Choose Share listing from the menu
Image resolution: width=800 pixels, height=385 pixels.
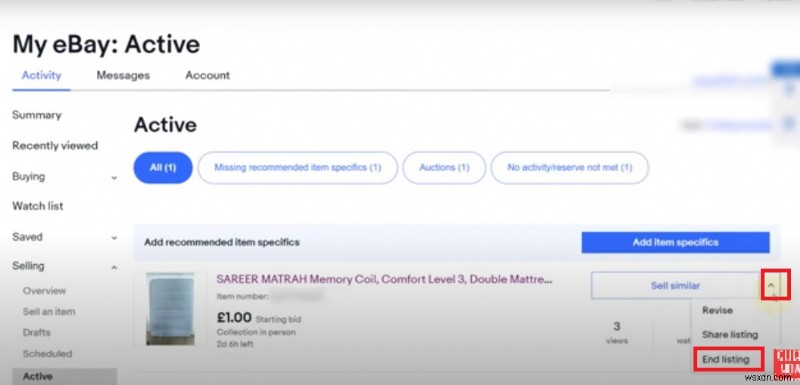[730, 335]
